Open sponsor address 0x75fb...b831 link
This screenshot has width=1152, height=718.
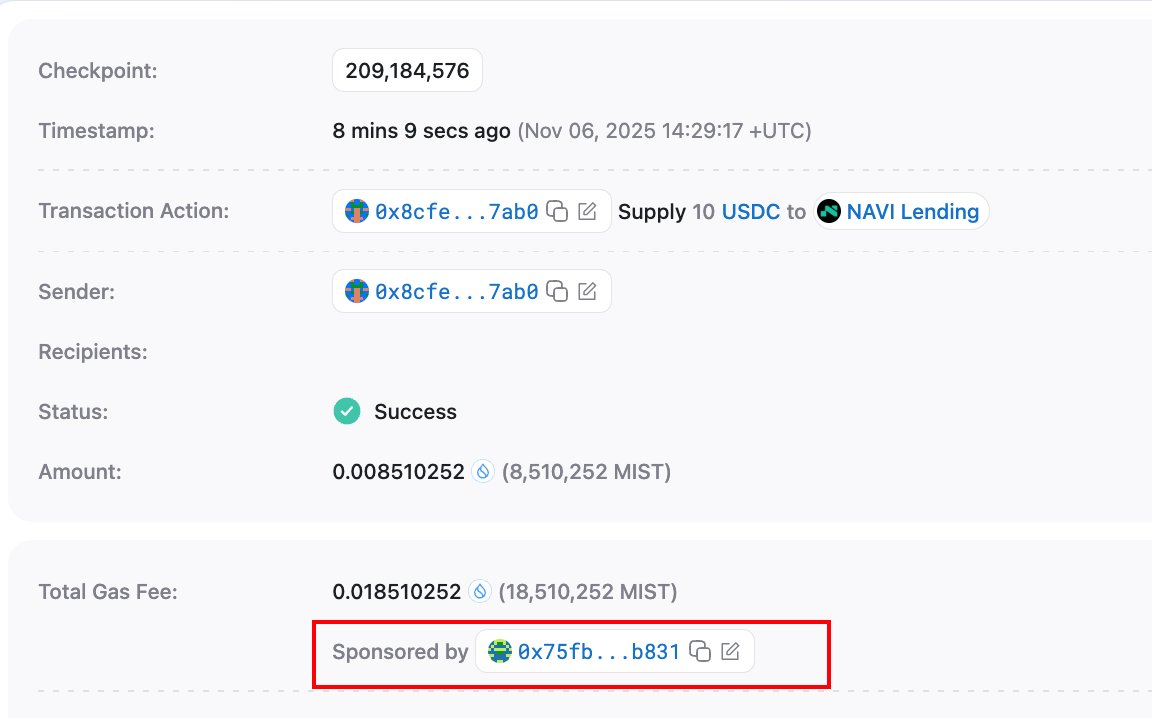click(599, 651)
